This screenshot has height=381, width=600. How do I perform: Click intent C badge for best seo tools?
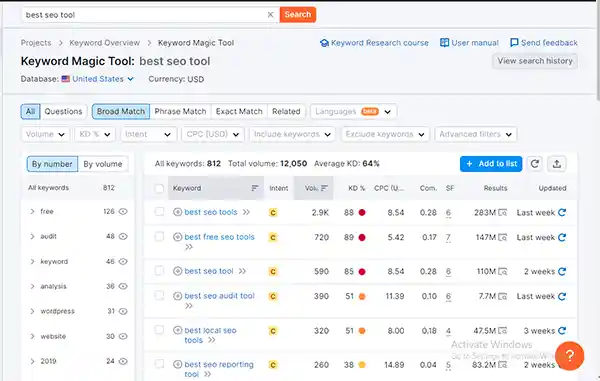pyautogui.click(x=273, y=212)
